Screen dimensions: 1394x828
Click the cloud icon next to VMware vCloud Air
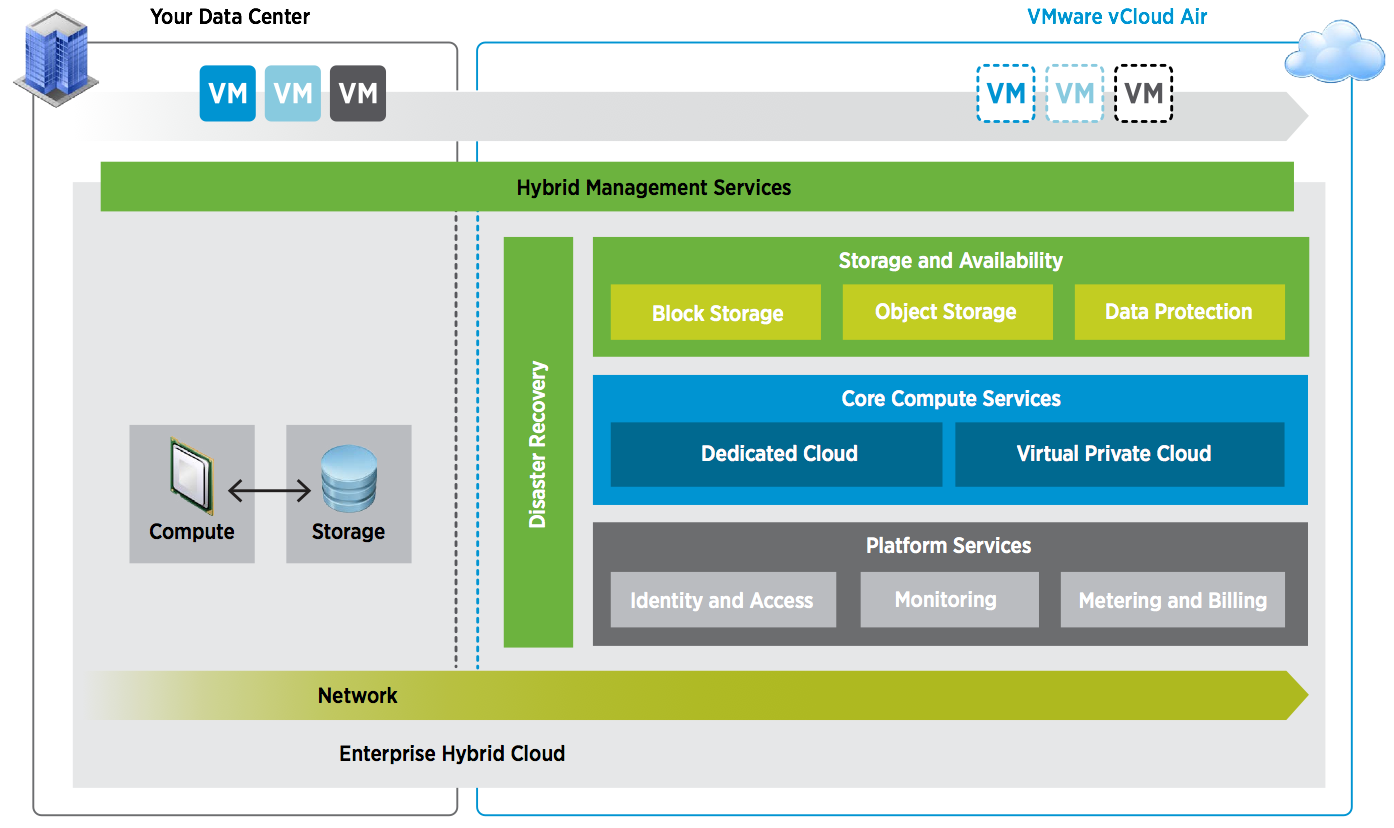coord(1335,50)
